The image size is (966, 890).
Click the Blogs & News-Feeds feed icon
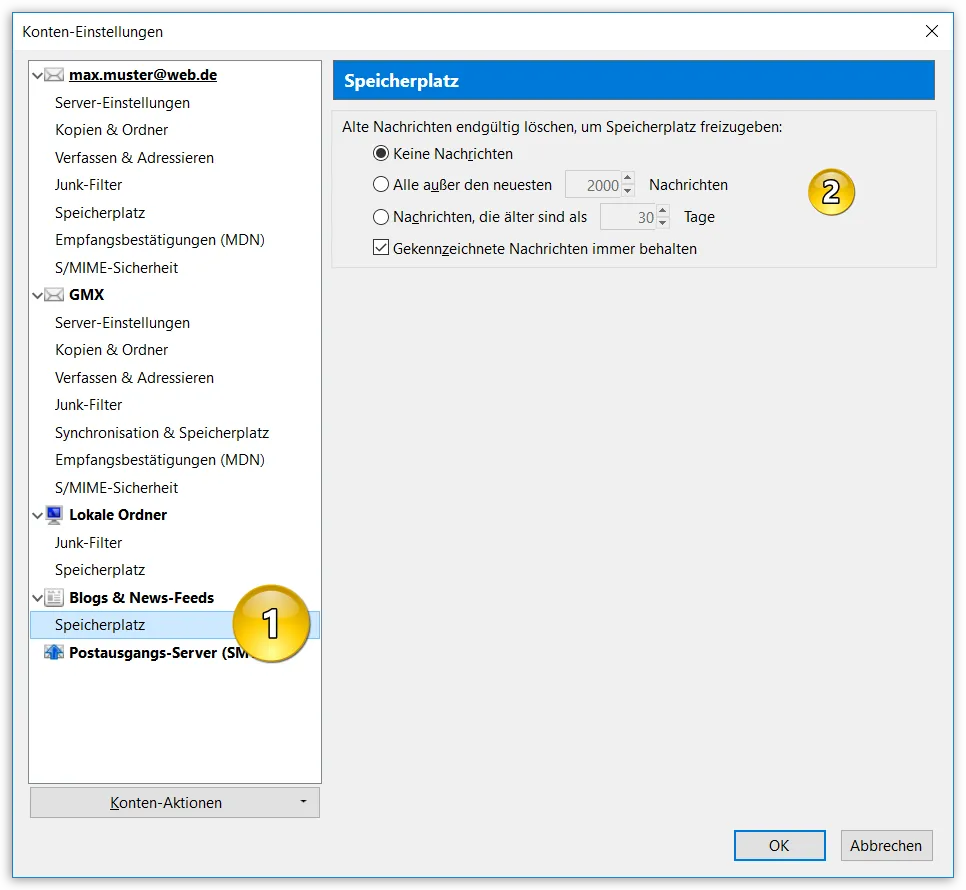(x=54, y=597)
